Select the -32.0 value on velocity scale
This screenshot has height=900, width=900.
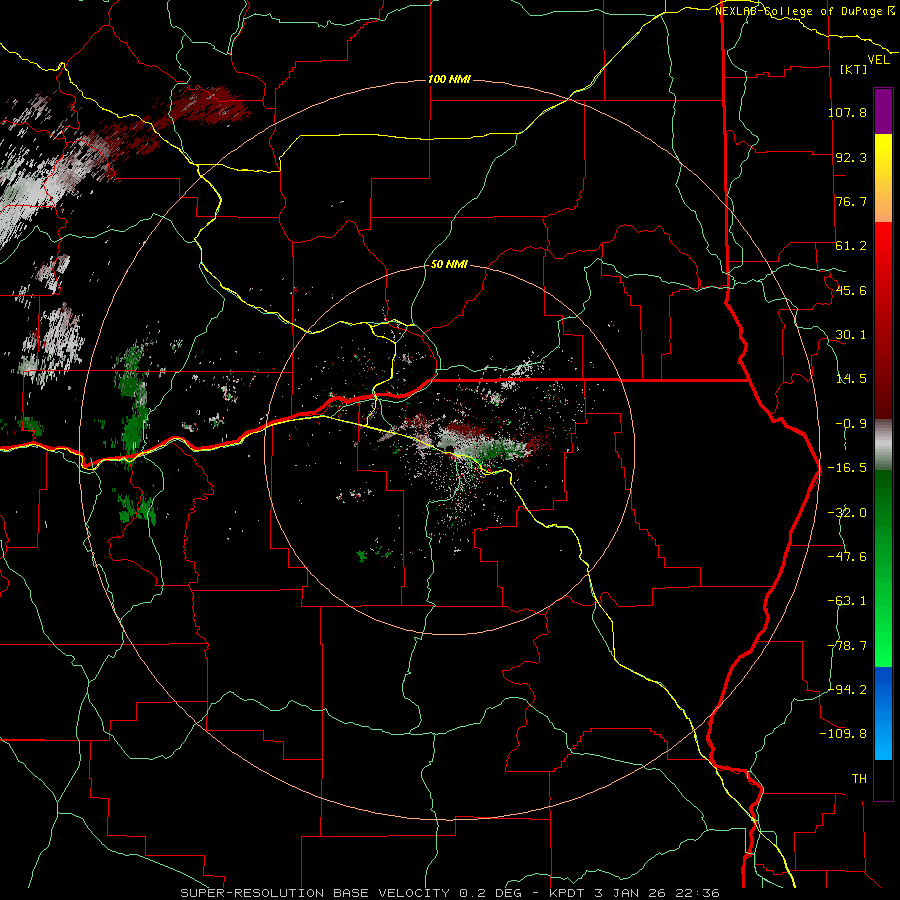tap(847, 513)
